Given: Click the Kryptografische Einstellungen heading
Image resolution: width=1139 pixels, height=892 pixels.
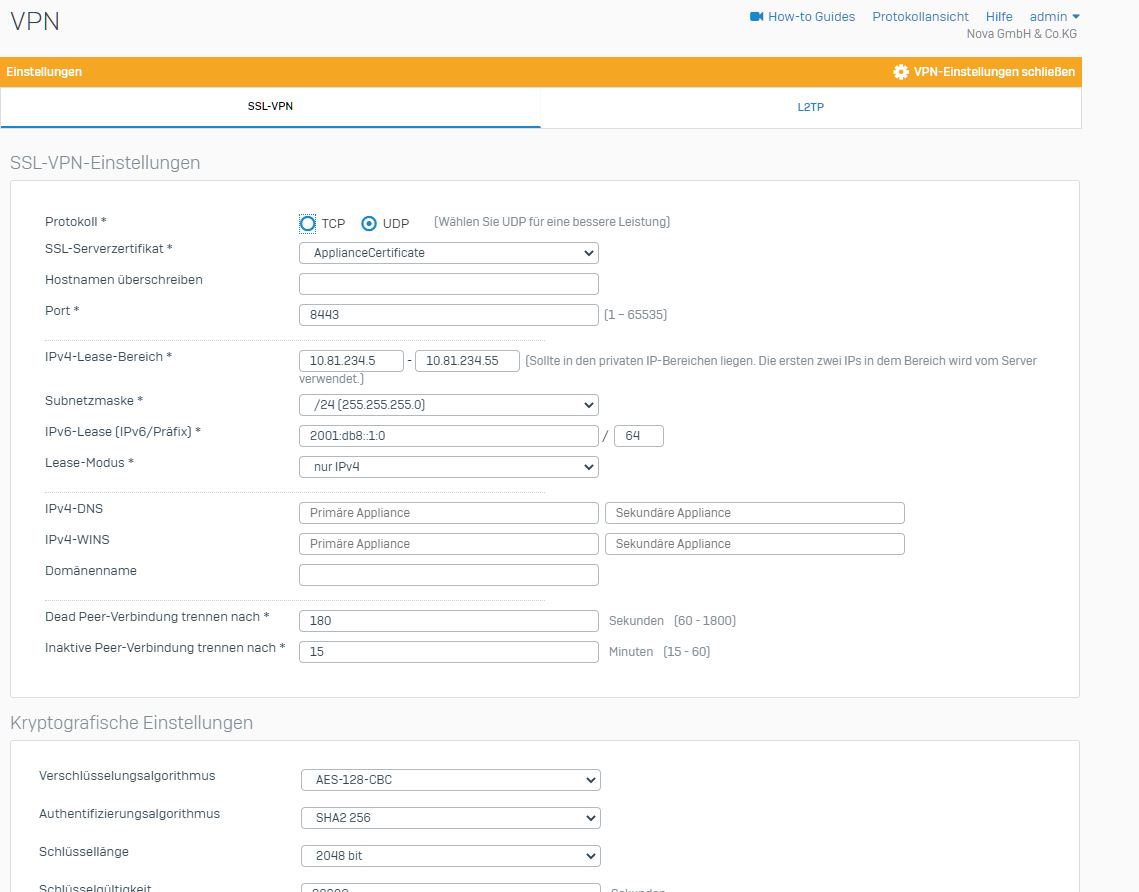Looking at the screenshot, I should click(x=131, y=723).
